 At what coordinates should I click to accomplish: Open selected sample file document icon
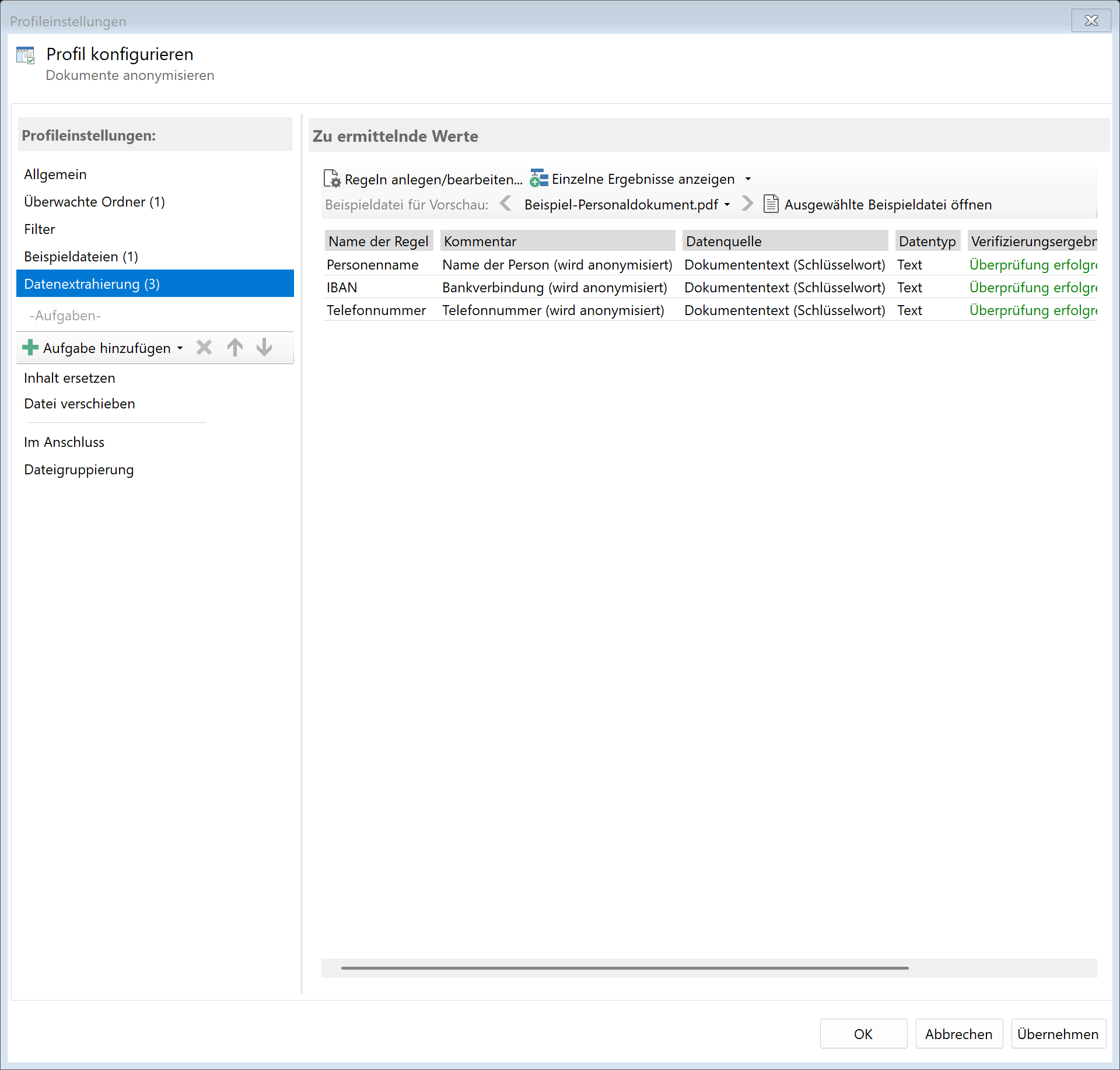pos(771,204)
